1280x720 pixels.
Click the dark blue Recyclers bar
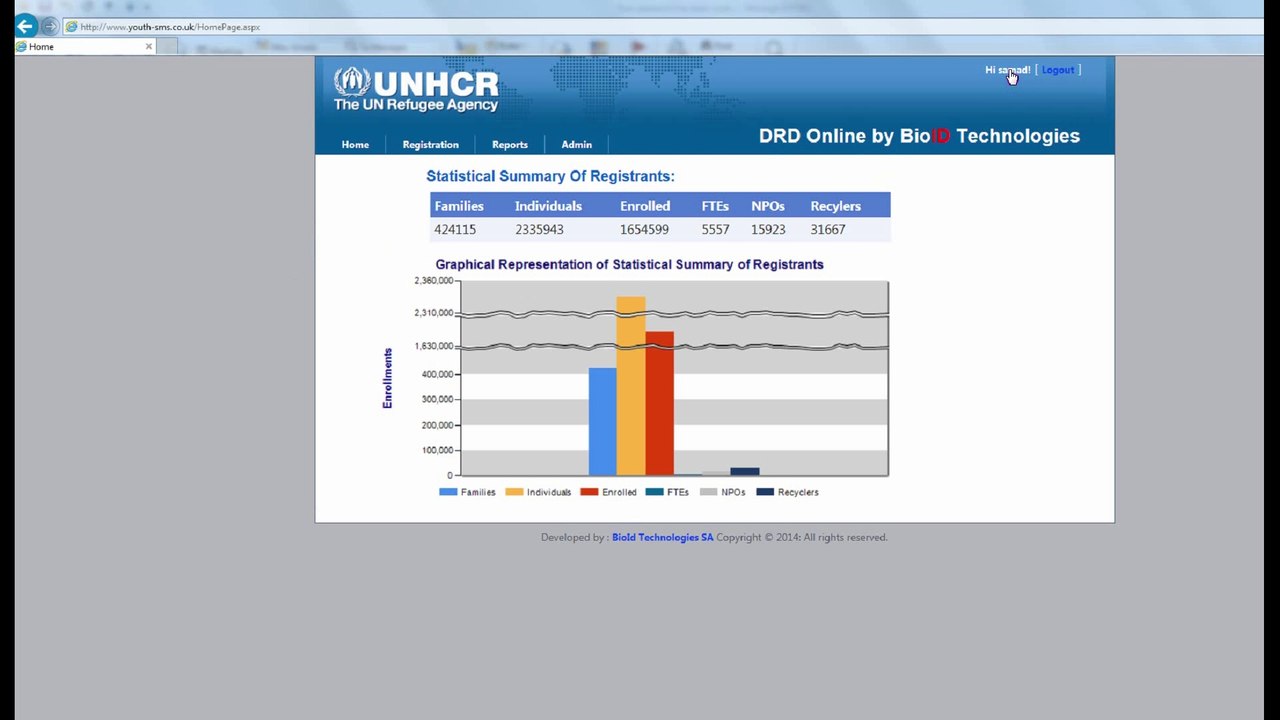tap(745, 471)
